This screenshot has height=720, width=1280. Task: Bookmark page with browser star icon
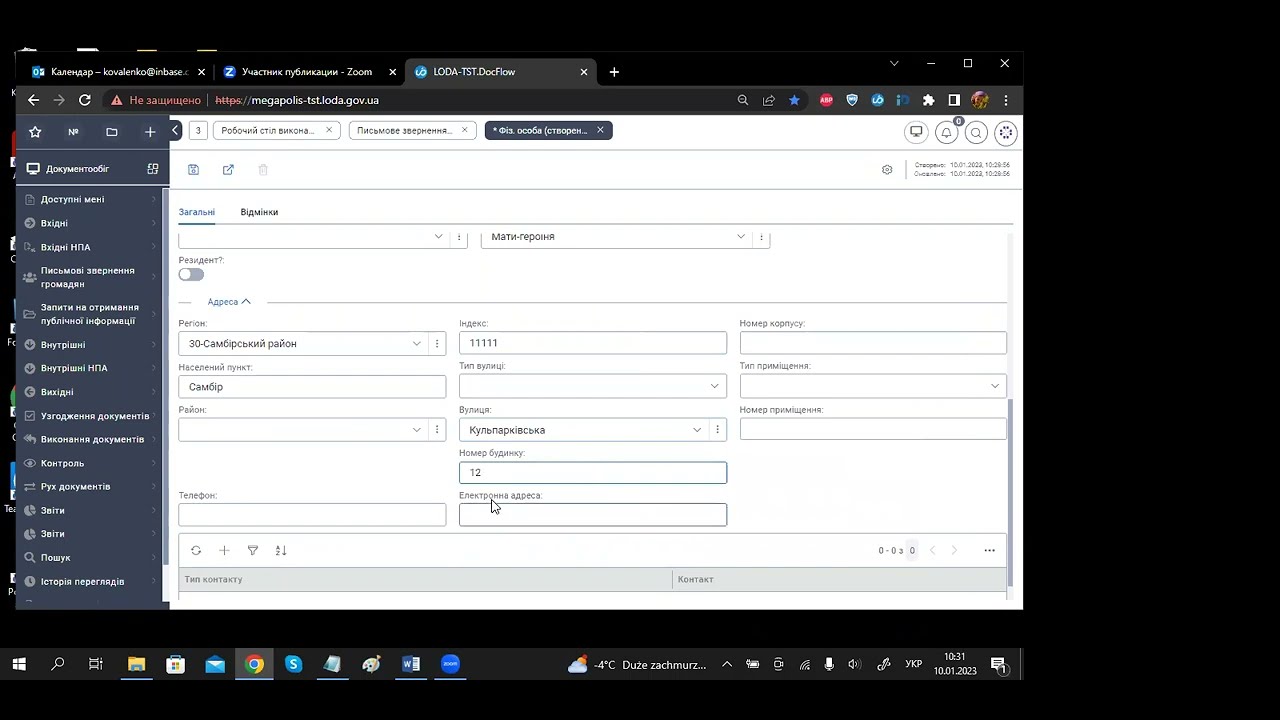tap(794, 100)
